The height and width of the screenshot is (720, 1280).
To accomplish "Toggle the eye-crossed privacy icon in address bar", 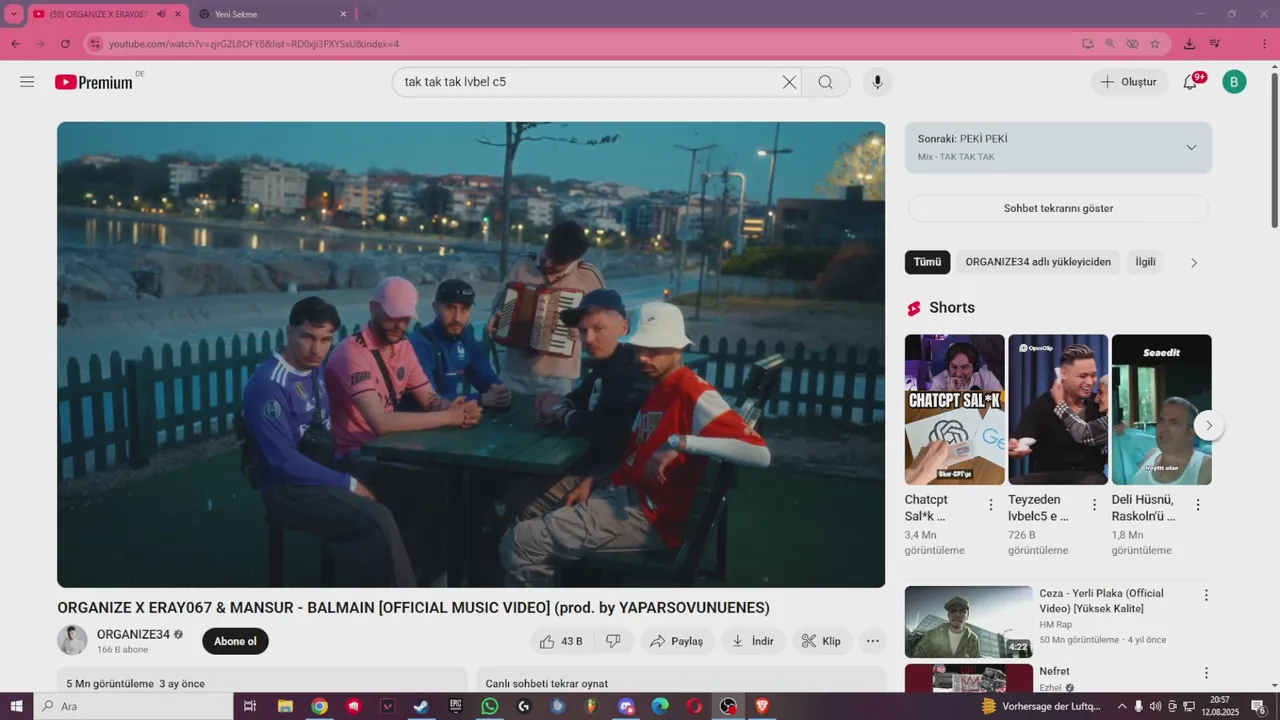I will (1132, 44).
